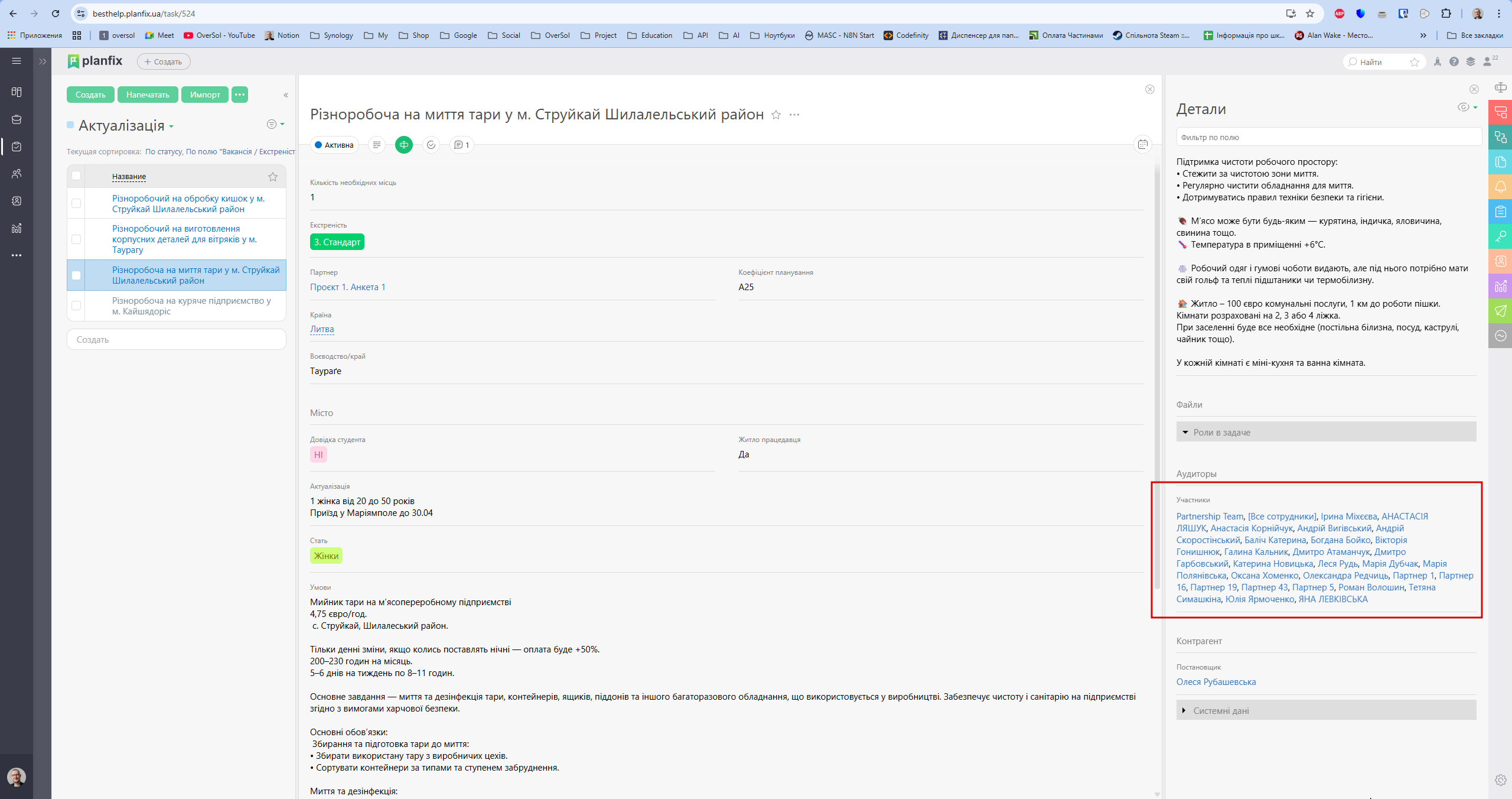The width and height of the screenshot is (1512, 799).
Task: Open the comments icon showing 1
Action: click(x=461, y=145)
